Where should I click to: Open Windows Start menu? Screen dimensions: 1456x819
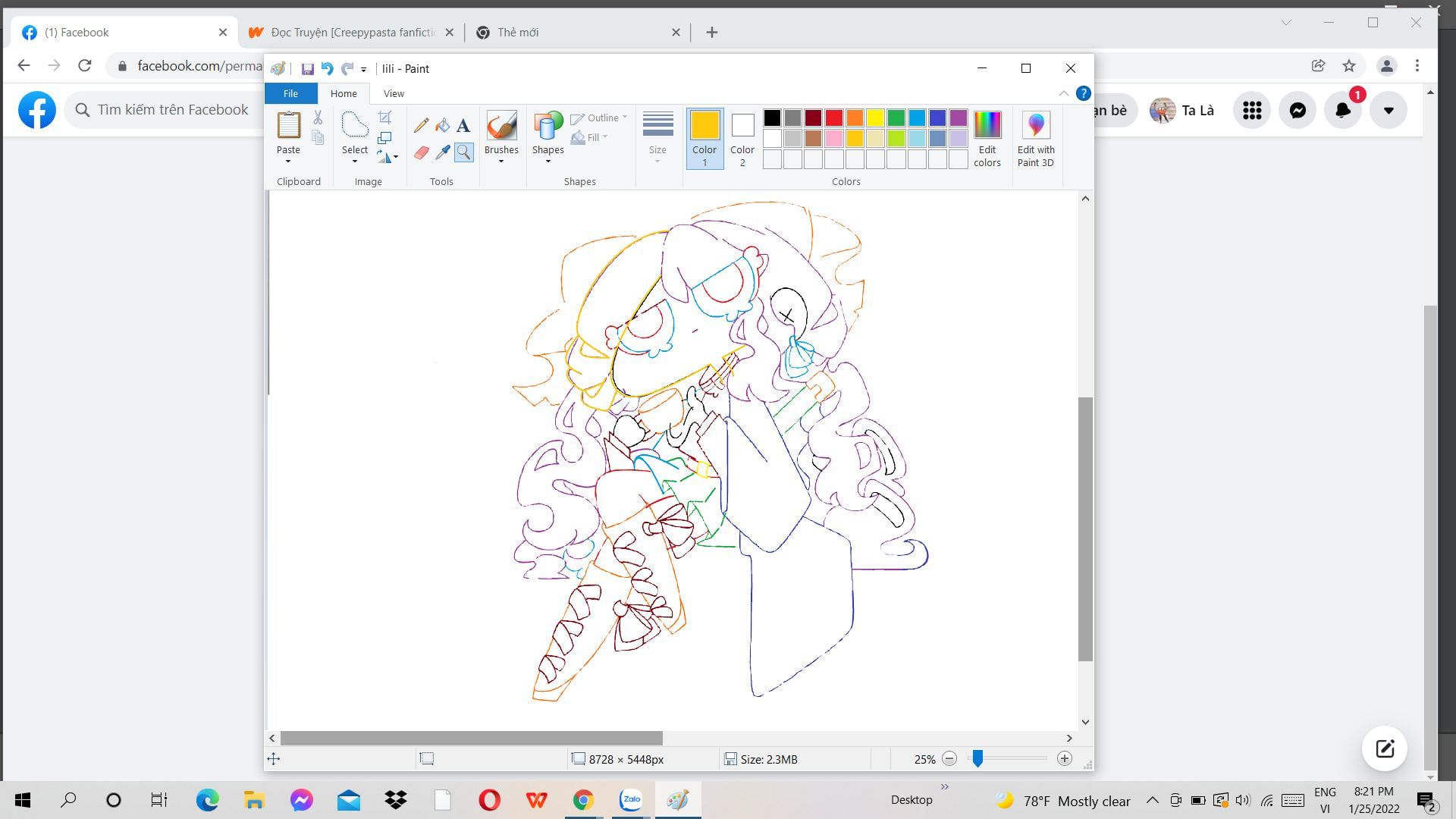[x=23, y=800]
